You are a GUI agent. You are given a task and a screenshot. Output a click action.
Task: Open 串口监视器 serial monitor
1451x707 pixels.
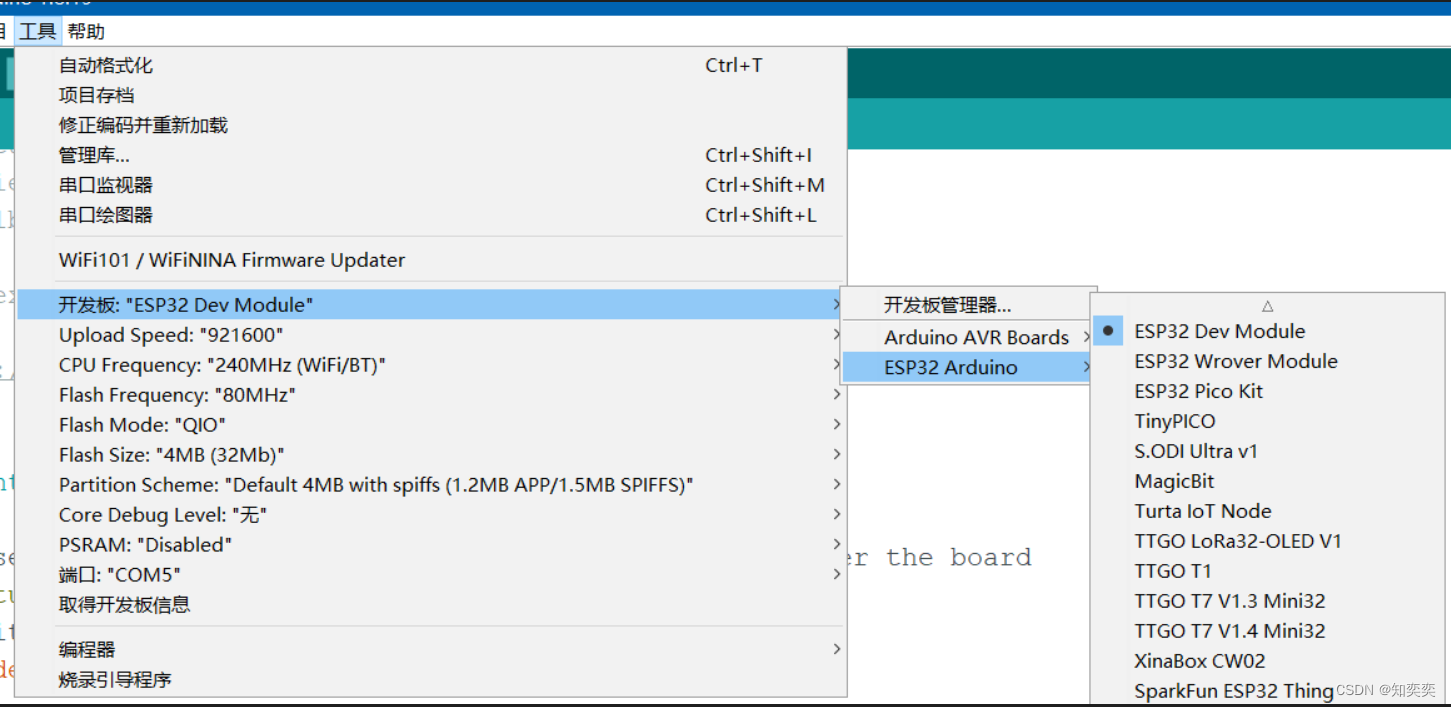pyautogui.click(x=432, y=186)
